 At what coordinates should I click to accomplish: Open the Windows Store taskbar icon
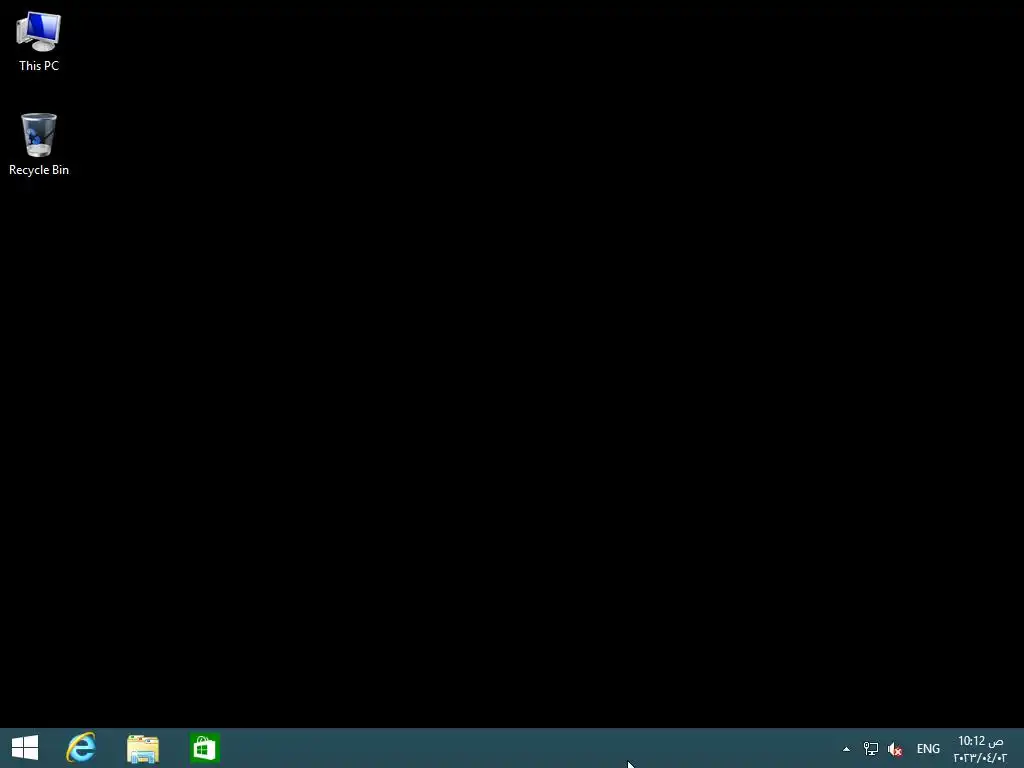tap(204, 748)
